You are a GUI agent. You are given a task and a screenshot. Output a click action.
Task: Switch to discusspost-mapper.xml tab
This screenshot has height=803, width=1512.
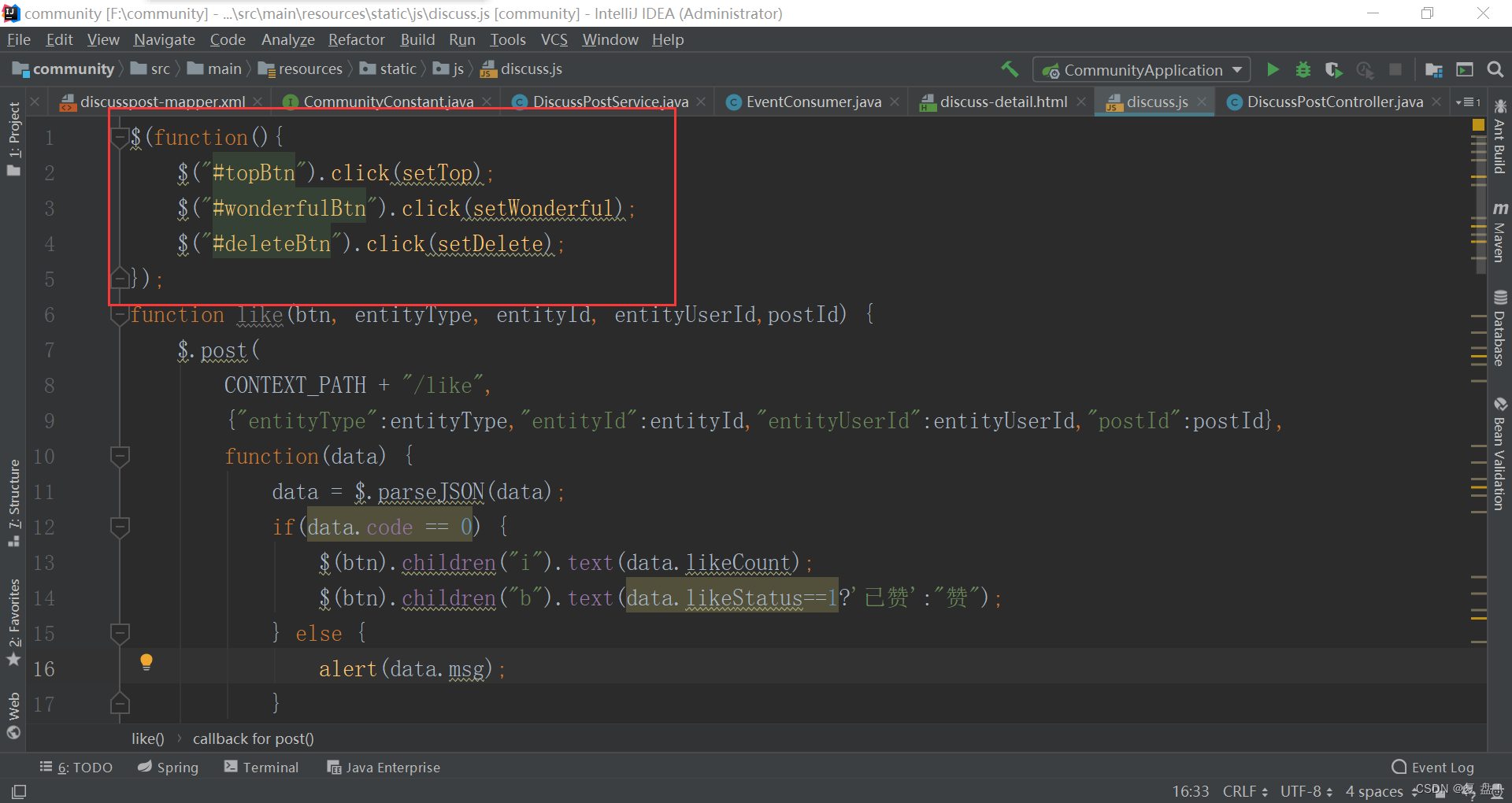click(x=162, y=102)
